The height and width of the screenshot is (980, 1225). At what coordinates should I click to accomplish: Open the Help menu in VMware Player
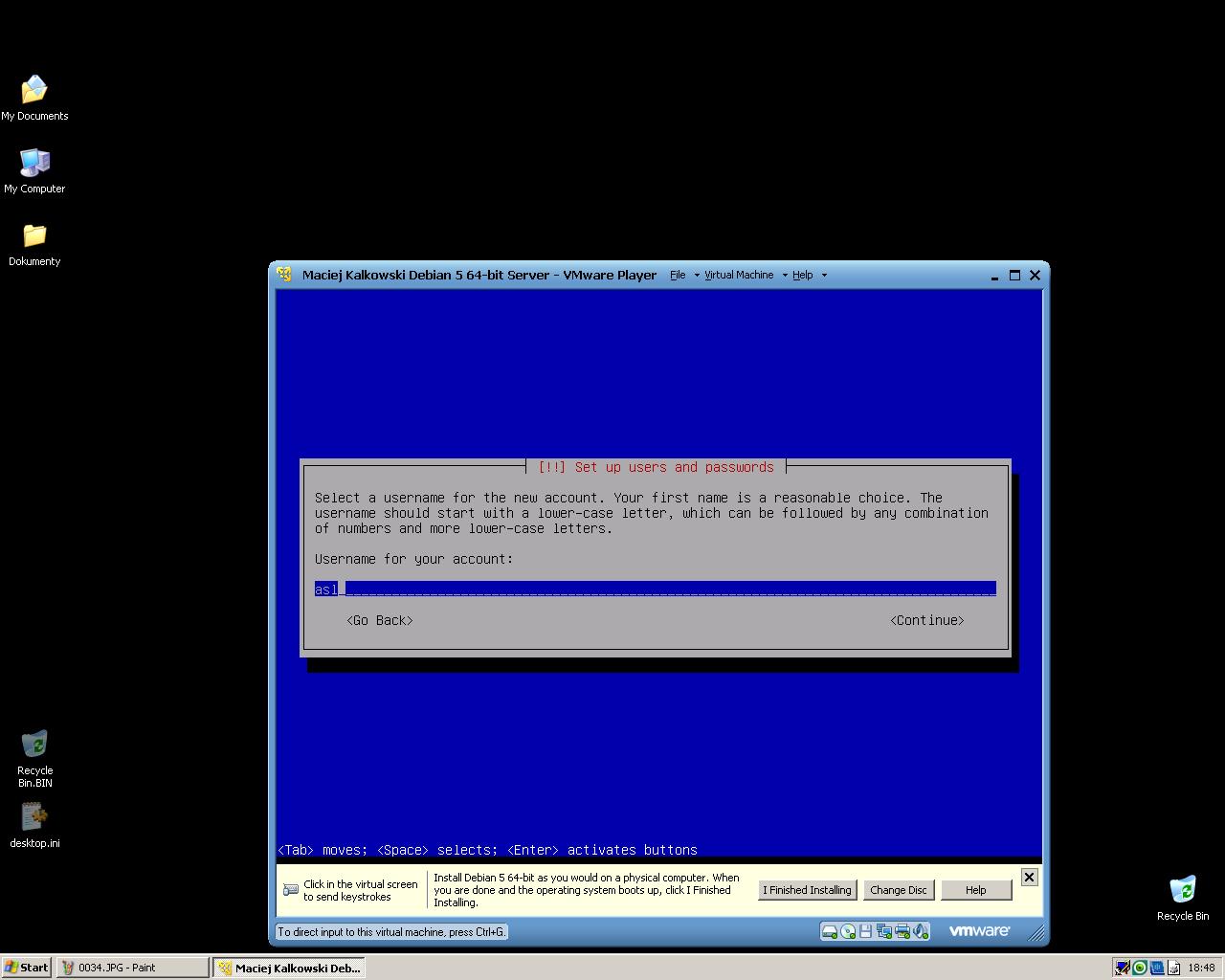(x=802, y=275)
